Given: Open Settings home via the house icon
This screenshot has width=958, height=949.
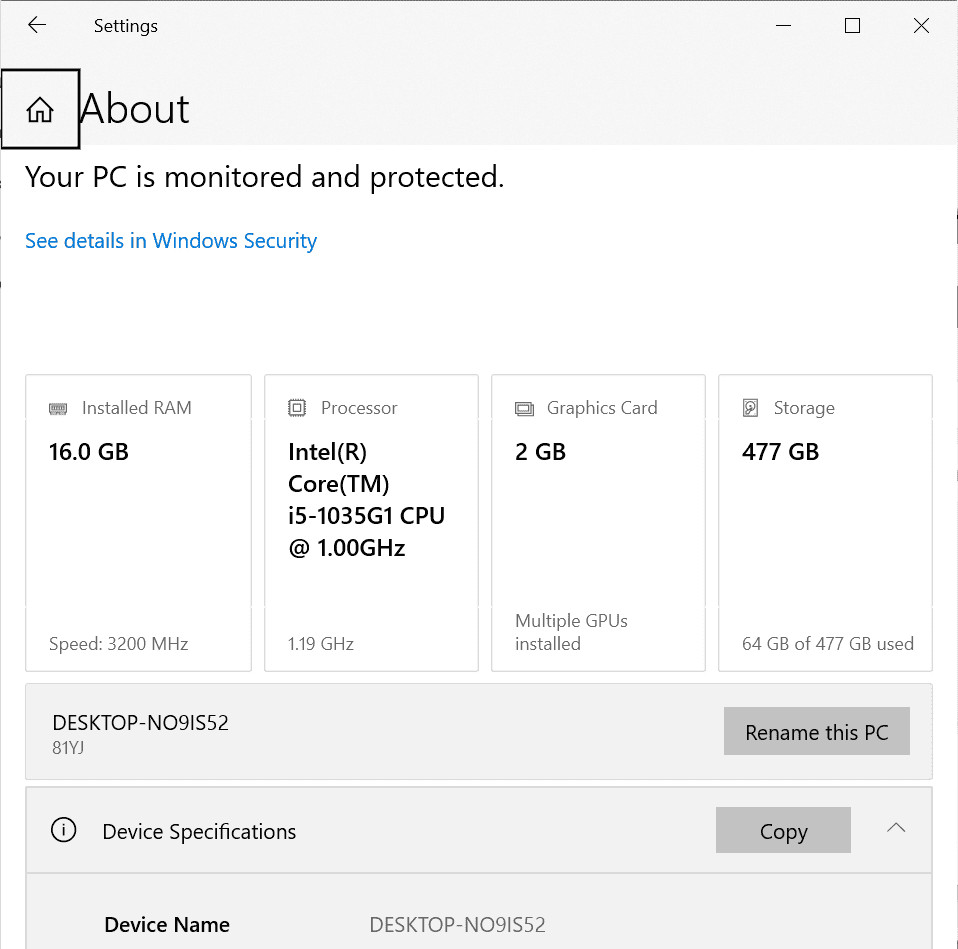Looking at the screenshot, I should point(40,109).
